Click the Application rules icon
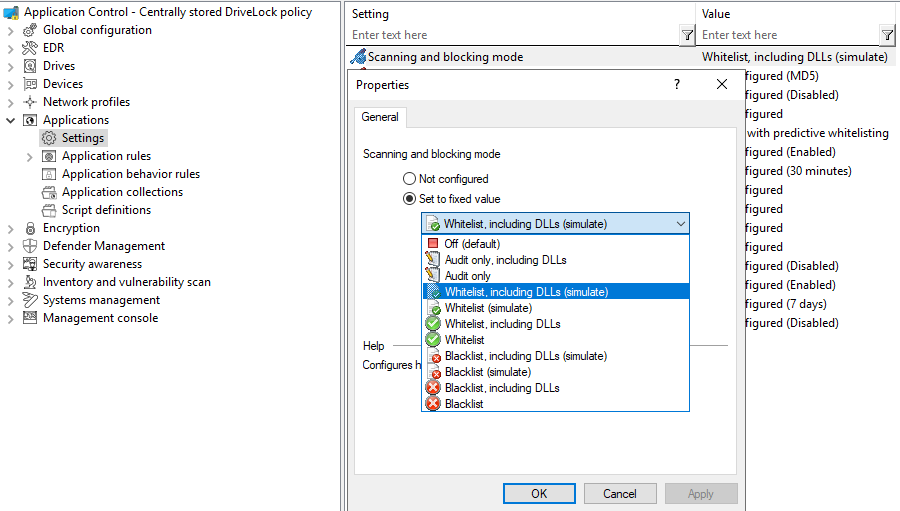This screenshot has height=511, width=900. click(x=49, y=156)
